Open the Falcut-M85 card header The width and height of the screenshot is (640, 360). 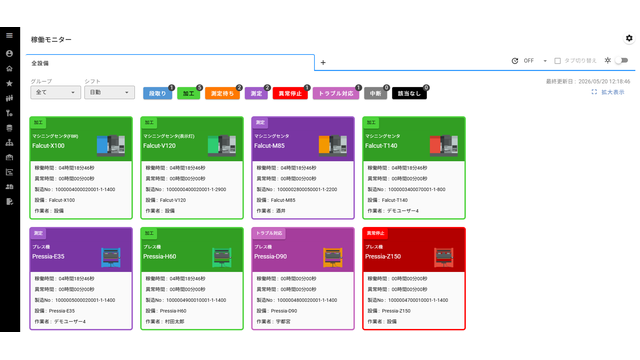pyautogui.click(x=303, y=139)
